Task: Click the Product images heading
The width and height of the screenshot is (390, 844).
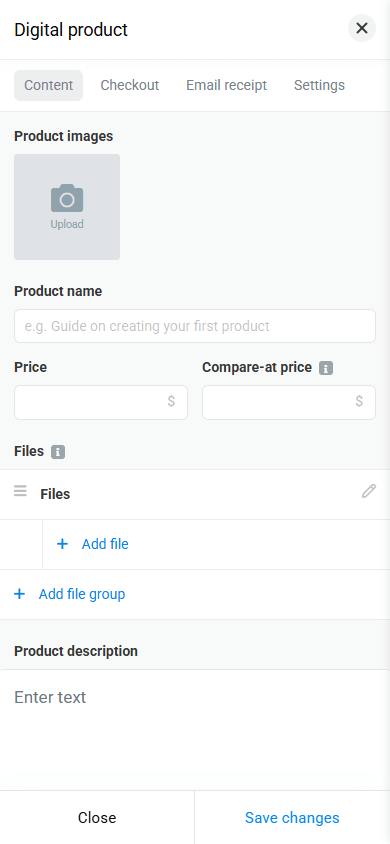Action: [x=63, y=136]
